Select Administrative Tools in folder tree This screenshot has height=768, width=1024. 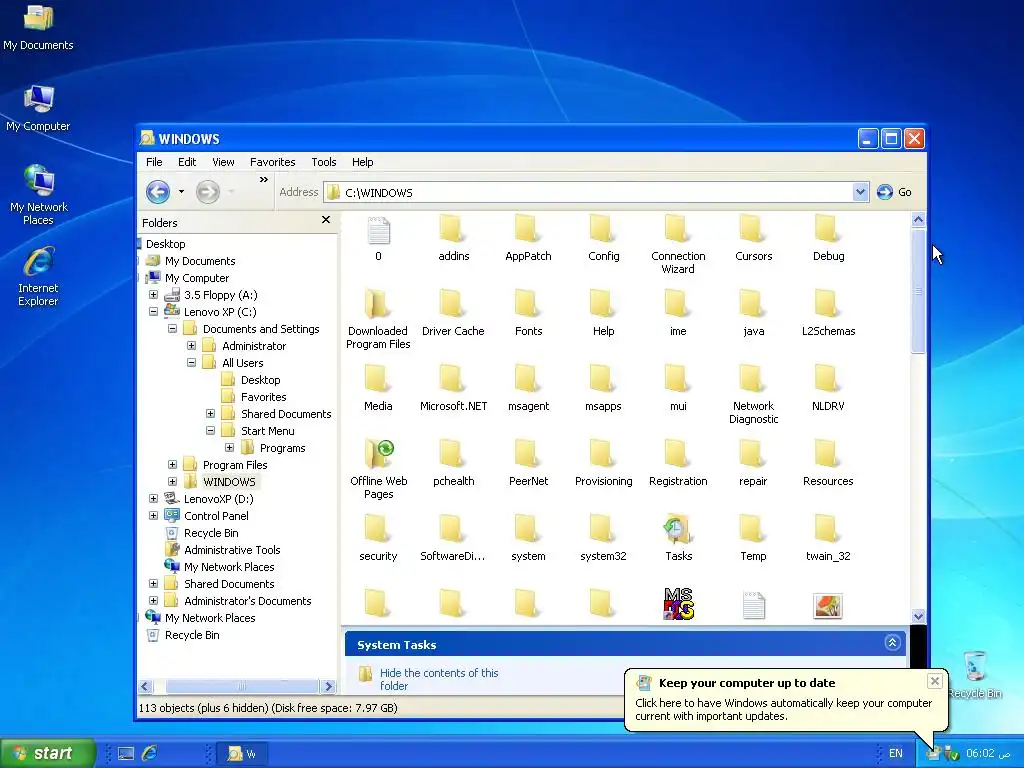tap(232, 550)
